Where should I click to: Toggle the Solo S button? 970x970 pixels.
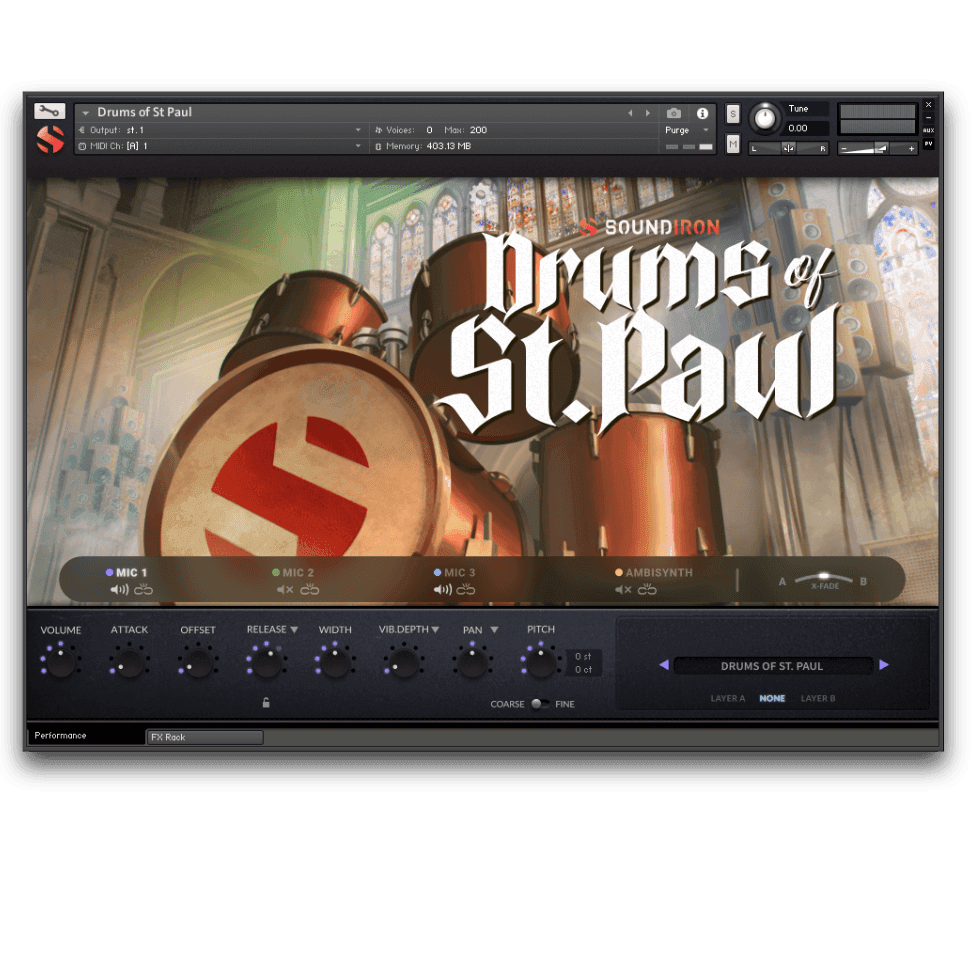(733, 114)
